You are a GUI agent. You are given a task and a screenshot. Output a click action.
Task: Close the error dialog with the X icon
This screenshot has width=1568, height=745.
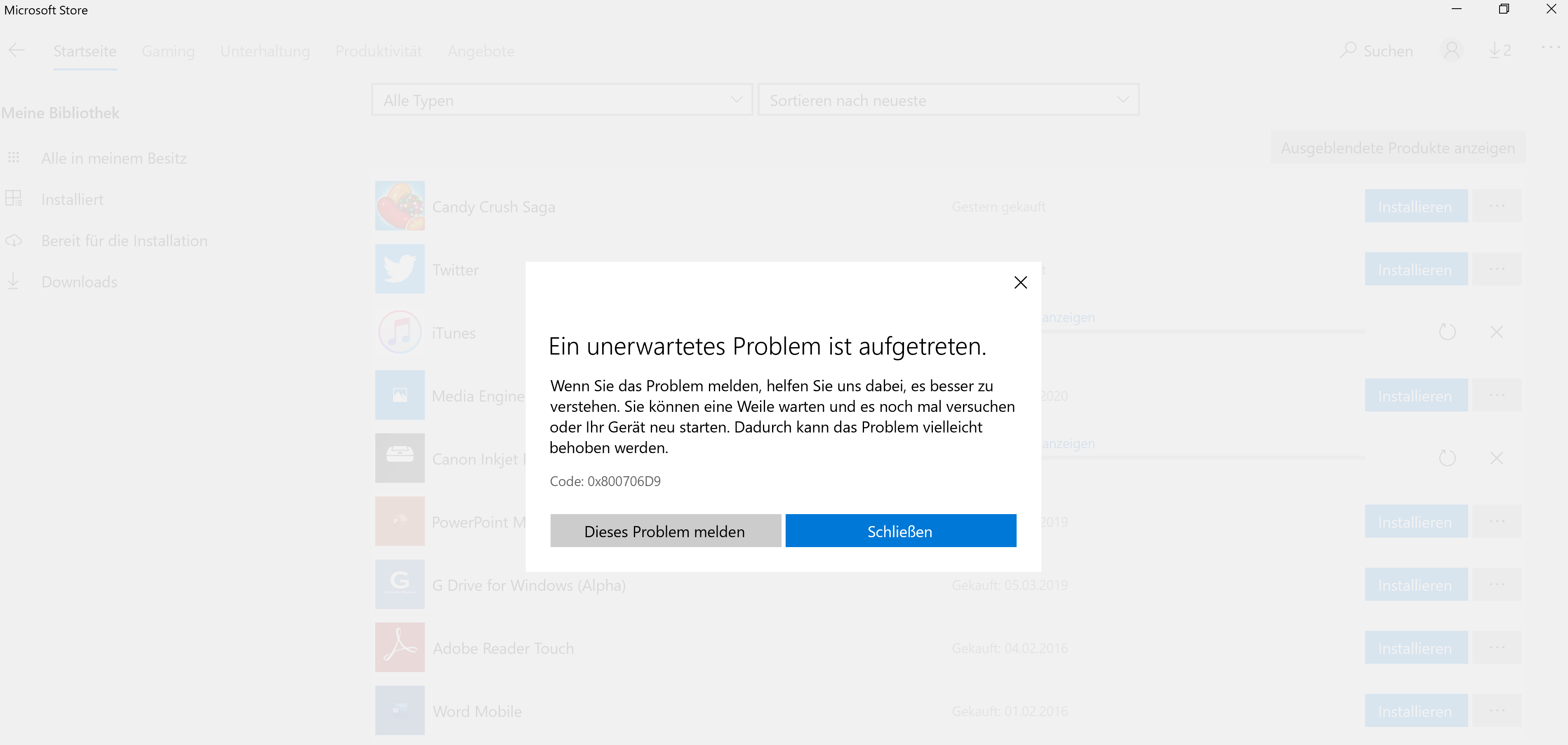point(1020,282)
